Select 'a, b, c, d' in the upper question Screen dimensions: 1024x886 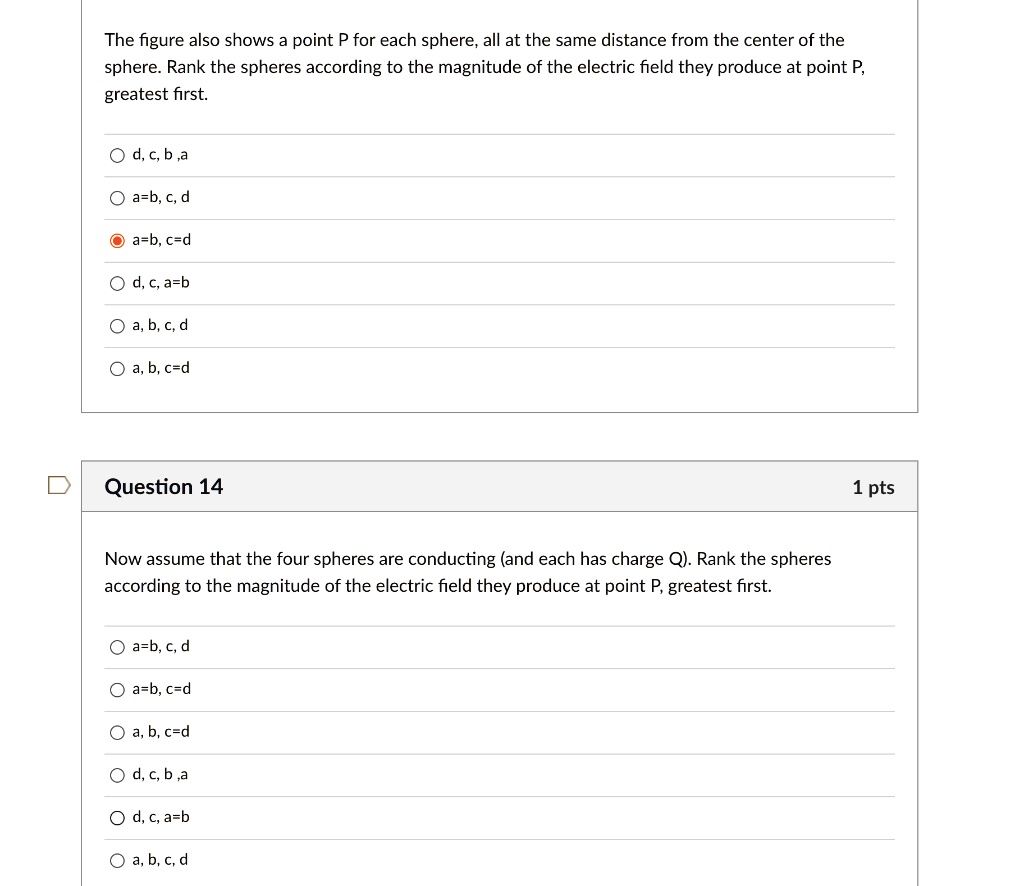118,326
